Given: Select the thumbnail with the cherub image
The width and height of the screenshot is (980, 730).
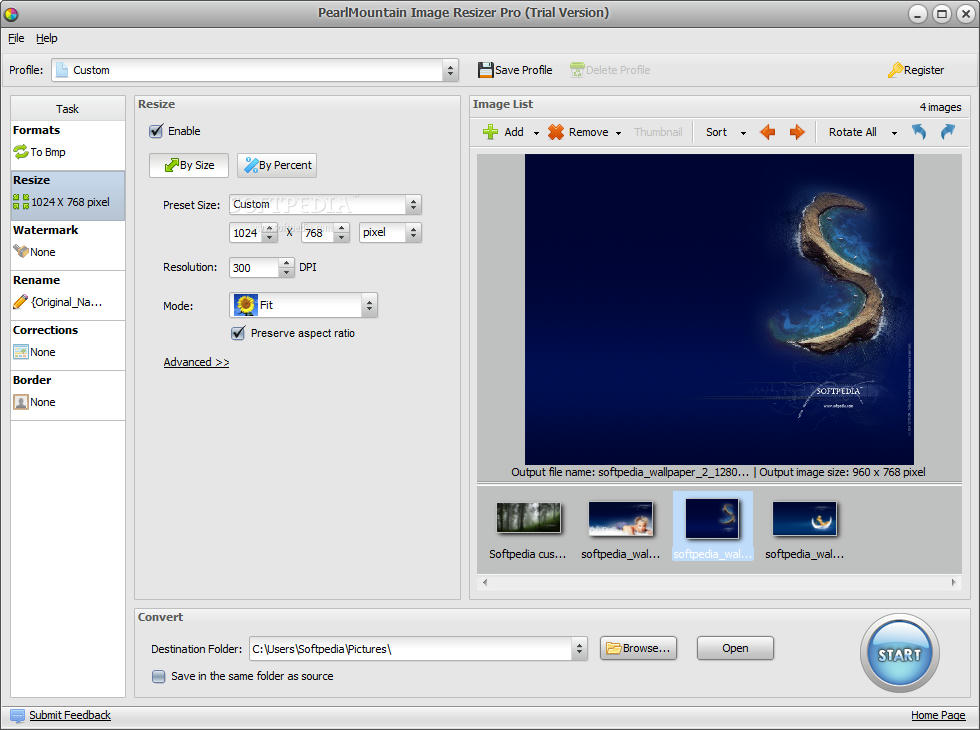Looking at the screenshot, I should tap(621, 519).
